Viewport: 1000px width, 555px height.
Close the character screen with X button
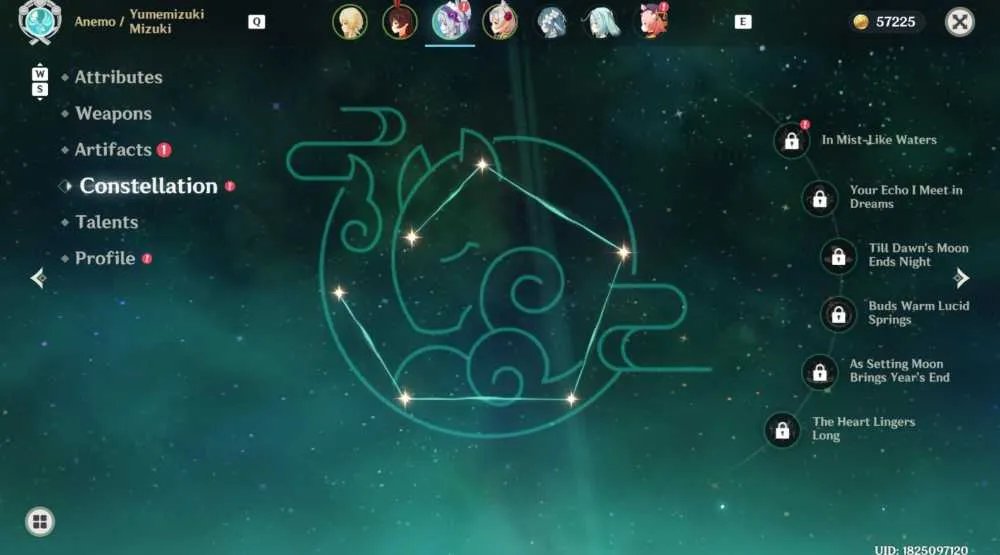[959, 22]
